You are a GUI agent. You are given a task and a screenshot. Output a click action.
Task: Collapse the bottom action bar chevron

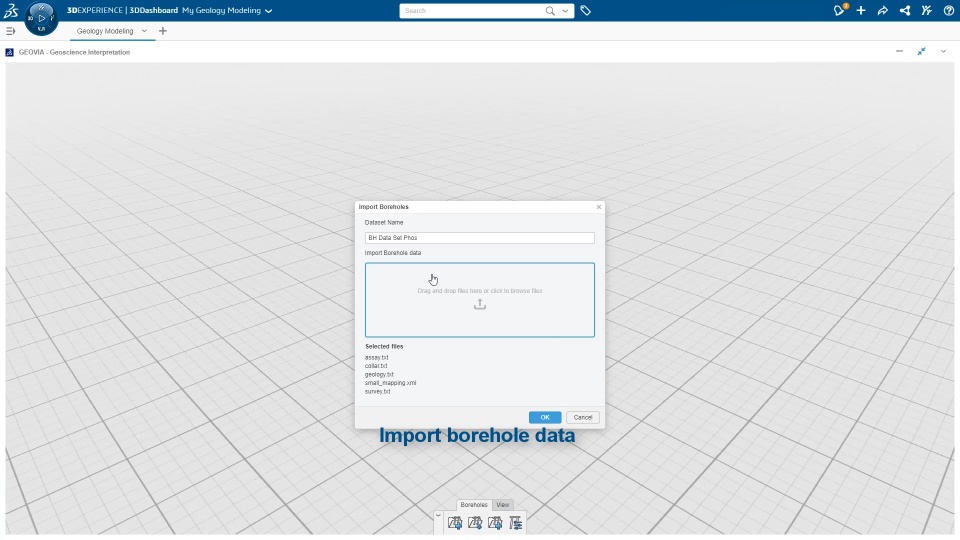(438, 516)
